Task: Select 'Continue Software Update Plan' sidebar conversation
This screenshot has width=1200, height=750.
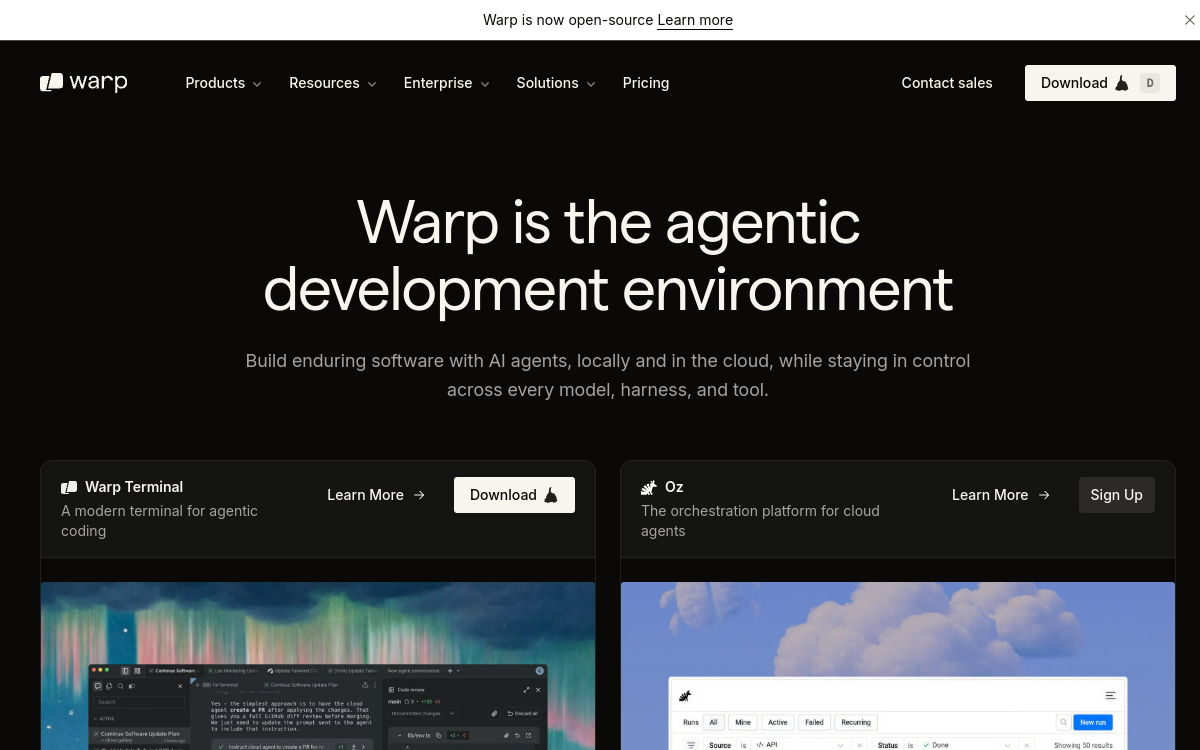Action: point(139,736)
